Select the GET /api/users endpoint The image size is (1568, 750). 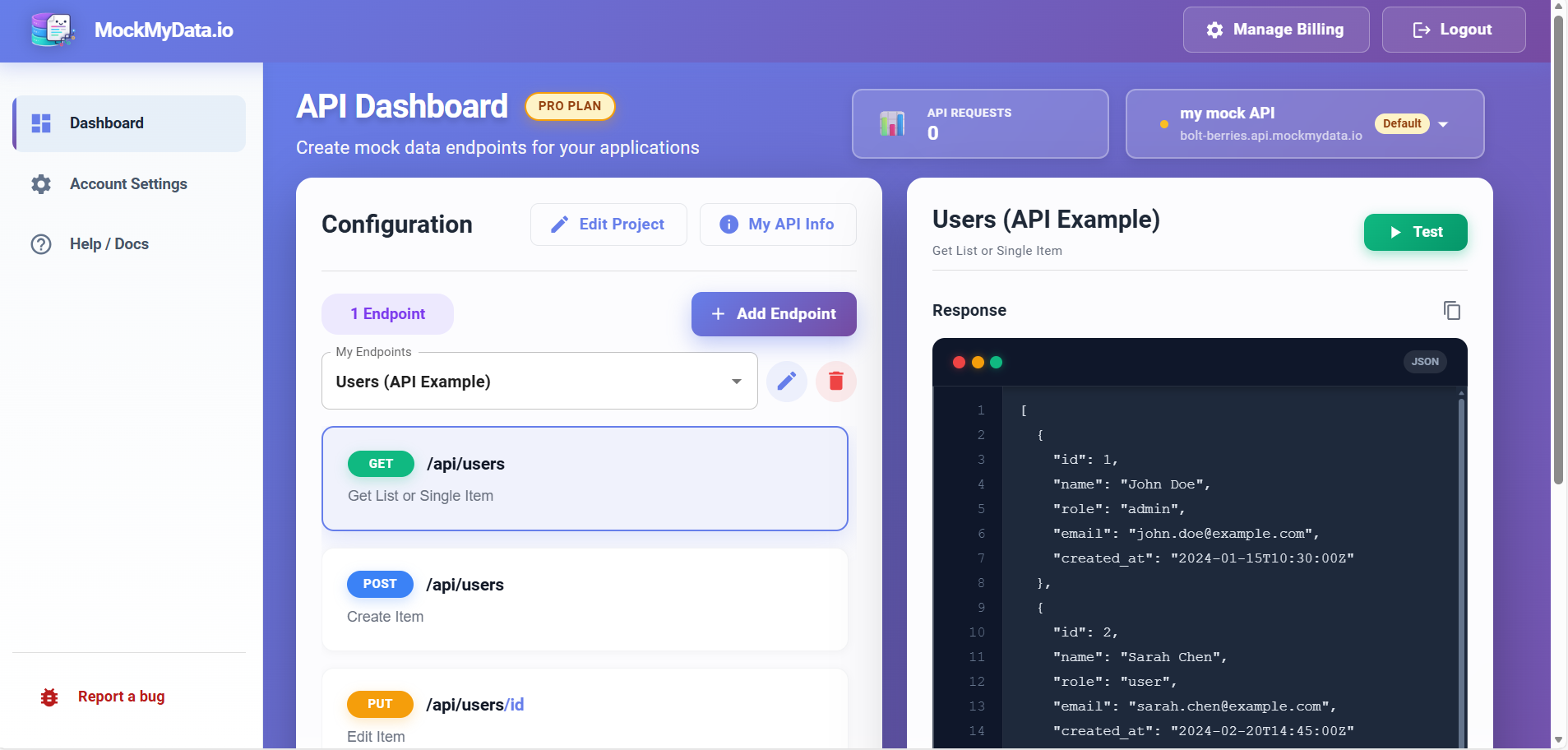[584, 479]
